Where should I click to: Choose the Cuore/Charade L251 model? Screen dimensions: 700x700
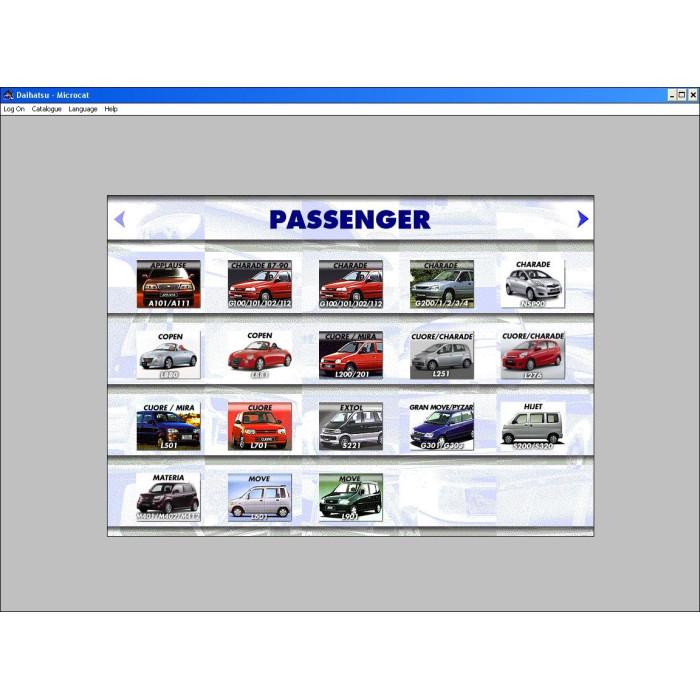tap(442, 355)
